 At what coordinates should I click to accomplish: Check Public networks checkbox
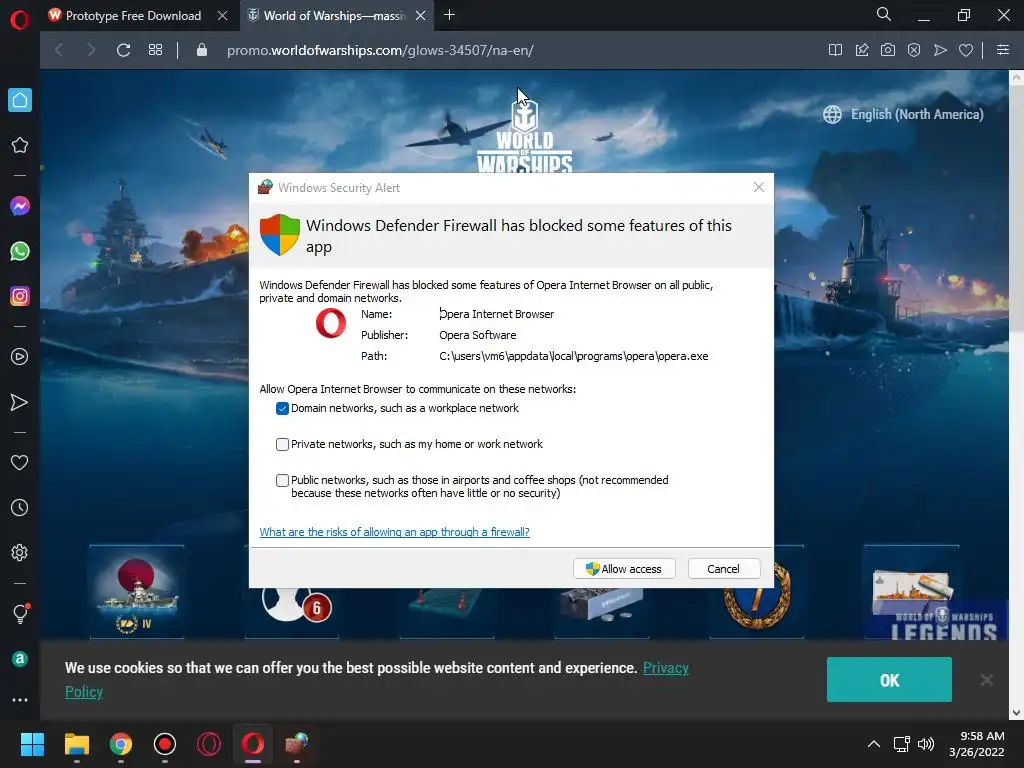(282, 481)
